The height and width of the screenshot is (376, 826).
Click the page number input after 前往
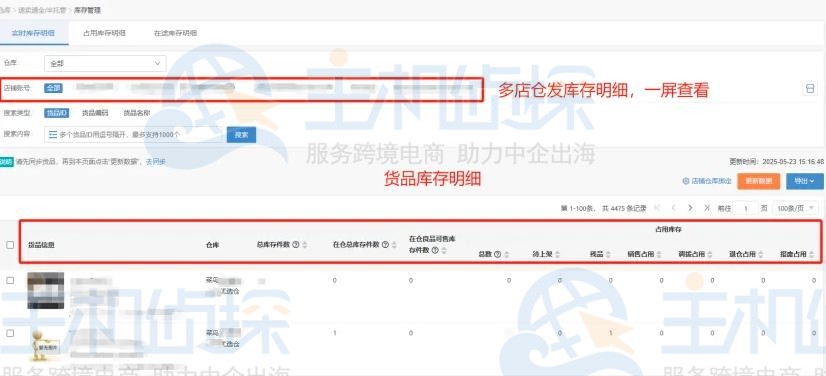pyautogui.click(x=746, y=208)
